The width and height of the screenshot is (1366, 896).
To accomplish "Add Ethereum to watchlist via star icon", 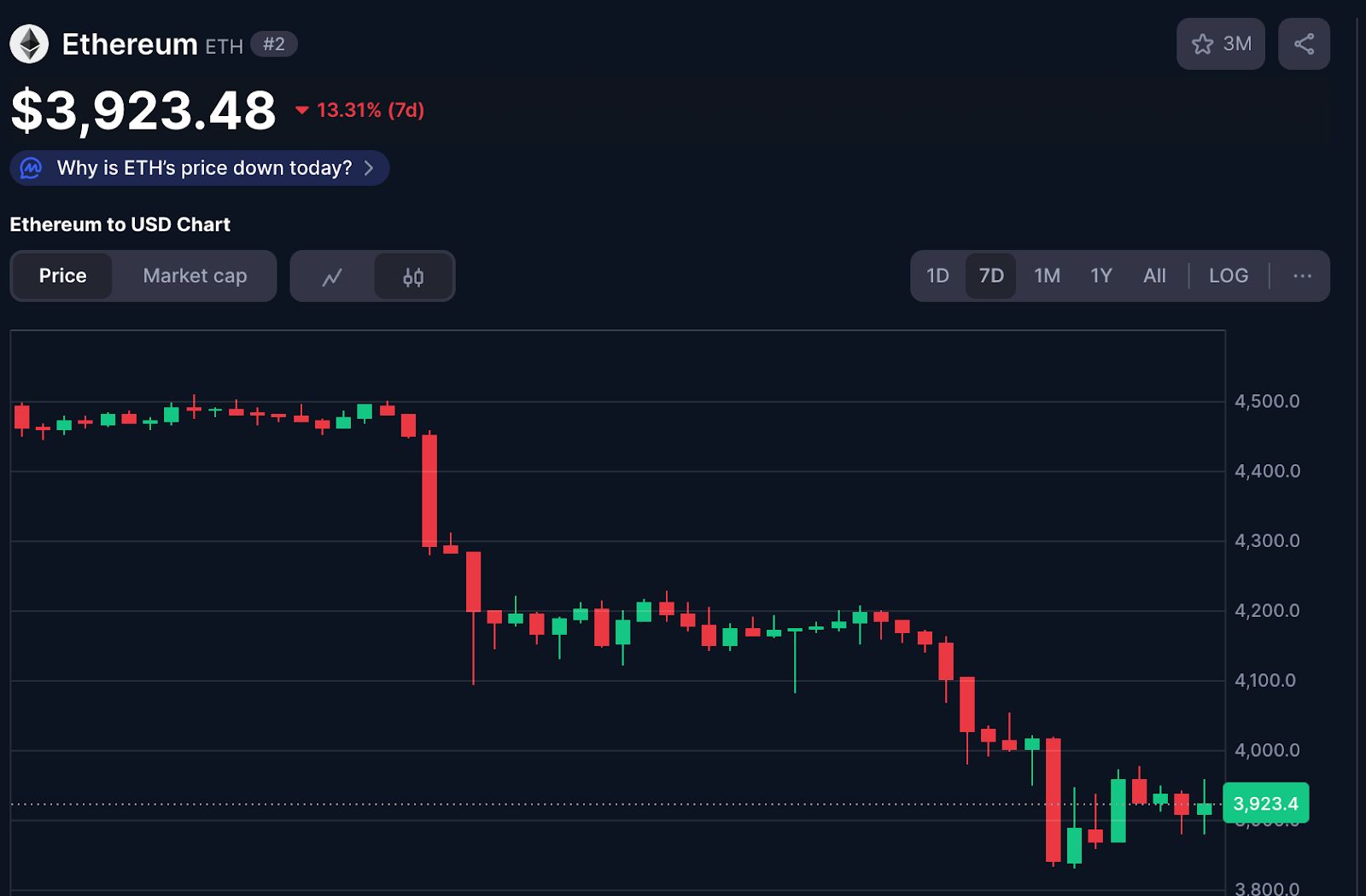I will (1203, 44).
